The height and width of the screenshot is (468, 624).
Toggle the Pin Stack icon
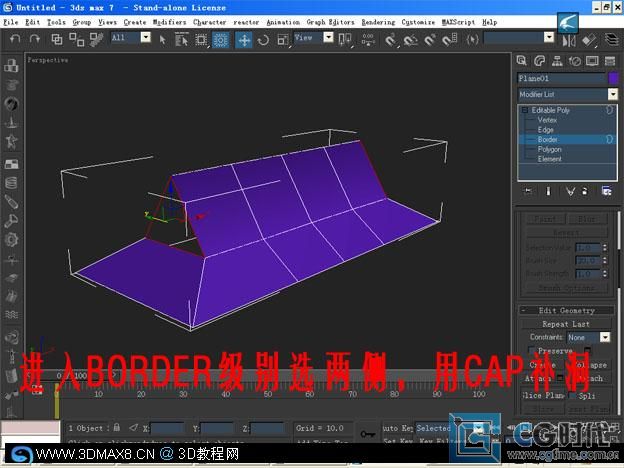click(x=528, y=191)
